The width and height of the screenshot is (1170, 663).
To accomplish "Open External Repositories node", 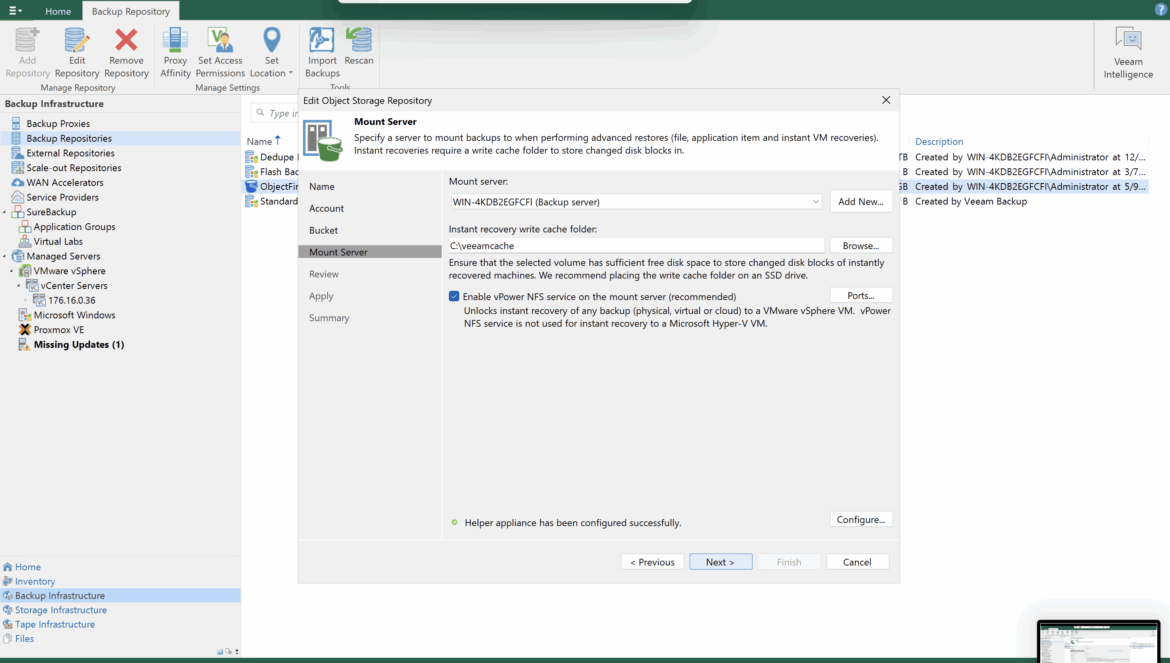I will click(x=70, y=153).
